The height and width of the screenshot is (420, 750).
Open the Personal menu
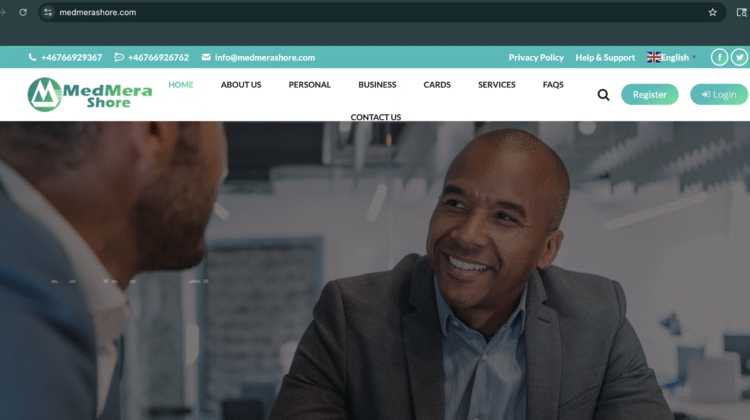point(309,85)
